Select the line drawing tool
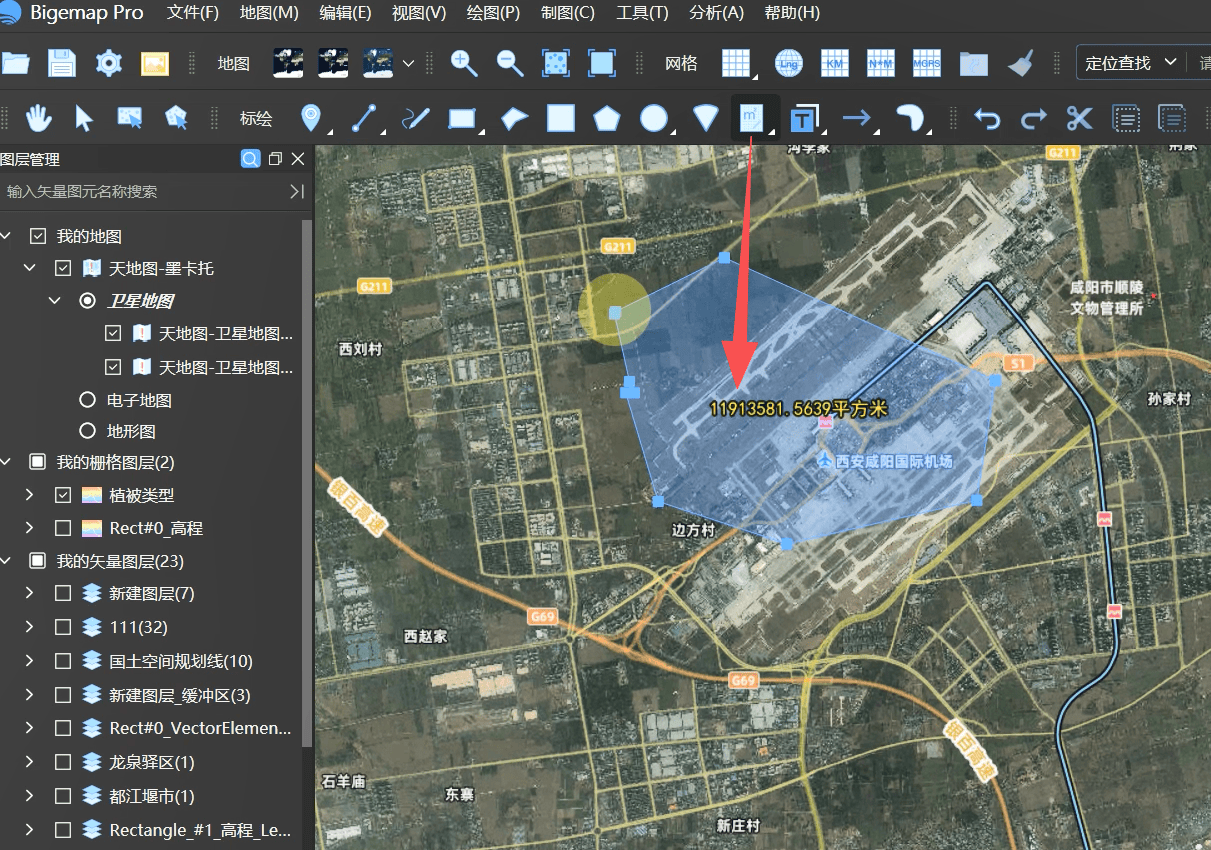 click(x=366, y=118)
